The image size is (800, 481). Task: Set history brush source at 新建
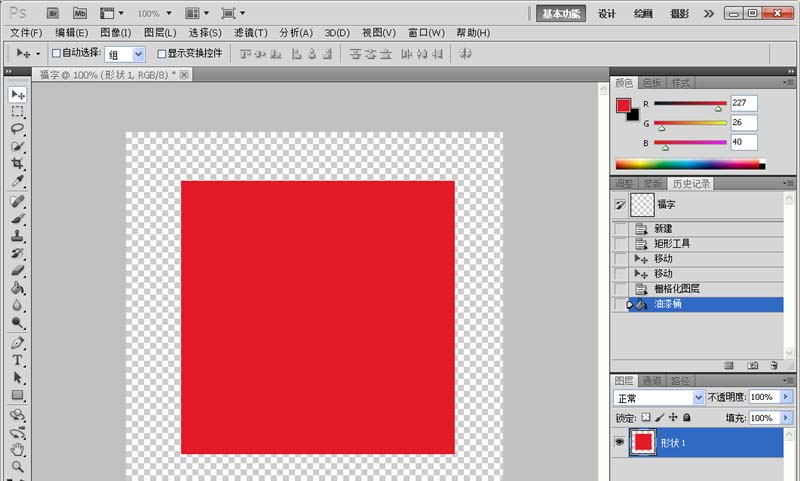click(x=620, y=229)
